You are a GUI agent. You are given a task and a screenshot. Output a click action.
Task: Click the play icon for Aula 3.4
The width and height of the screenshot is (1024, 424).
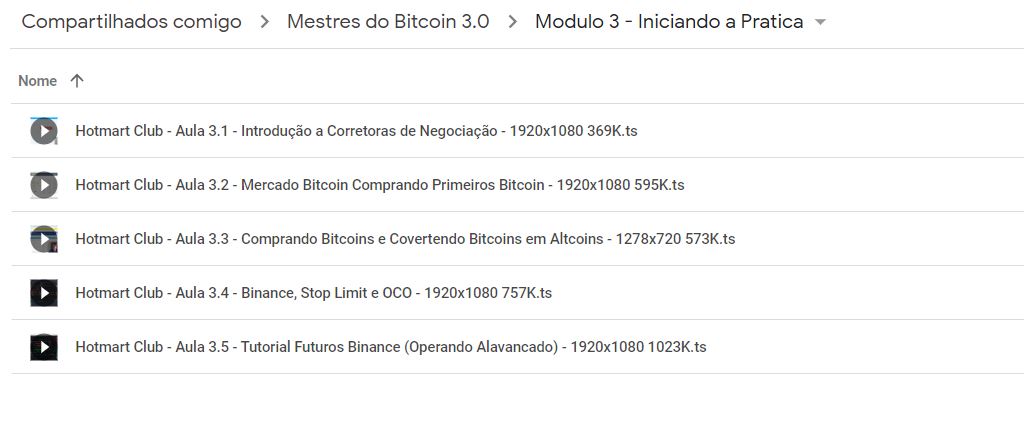click(x=43, y=293)
